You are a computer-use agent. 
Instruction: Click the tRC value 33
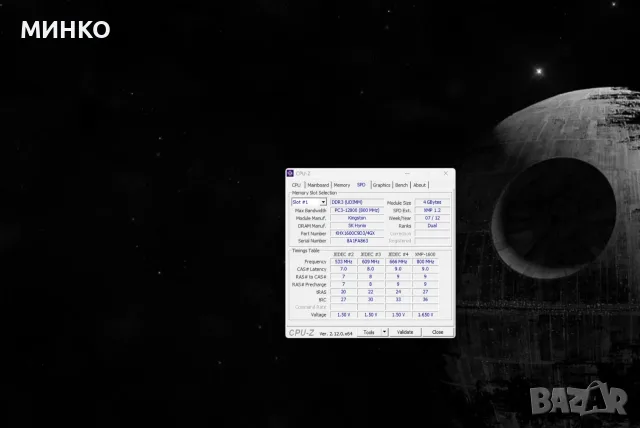coord(398,299)
